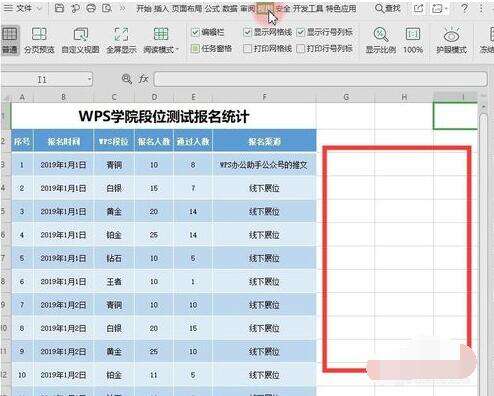
Task: Open the 文件 menu
Action: click(x=24, y=8)
